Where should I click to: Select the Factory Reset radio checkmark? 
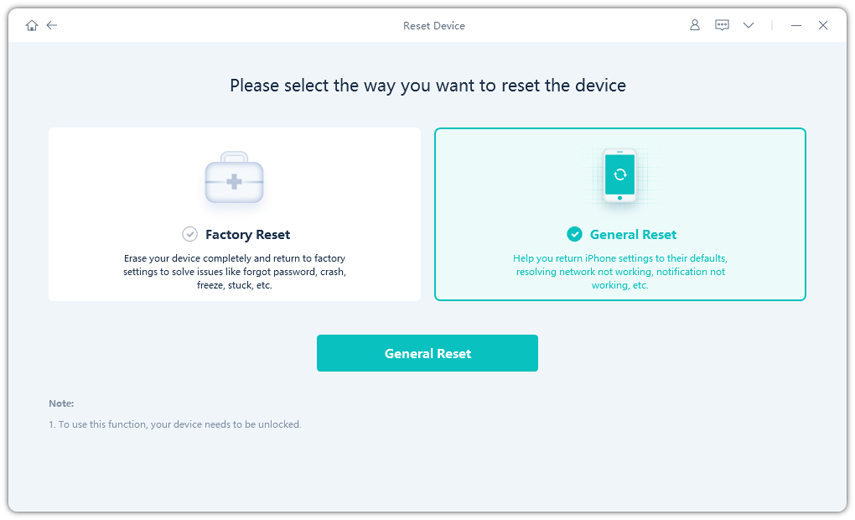pos(190,234)
